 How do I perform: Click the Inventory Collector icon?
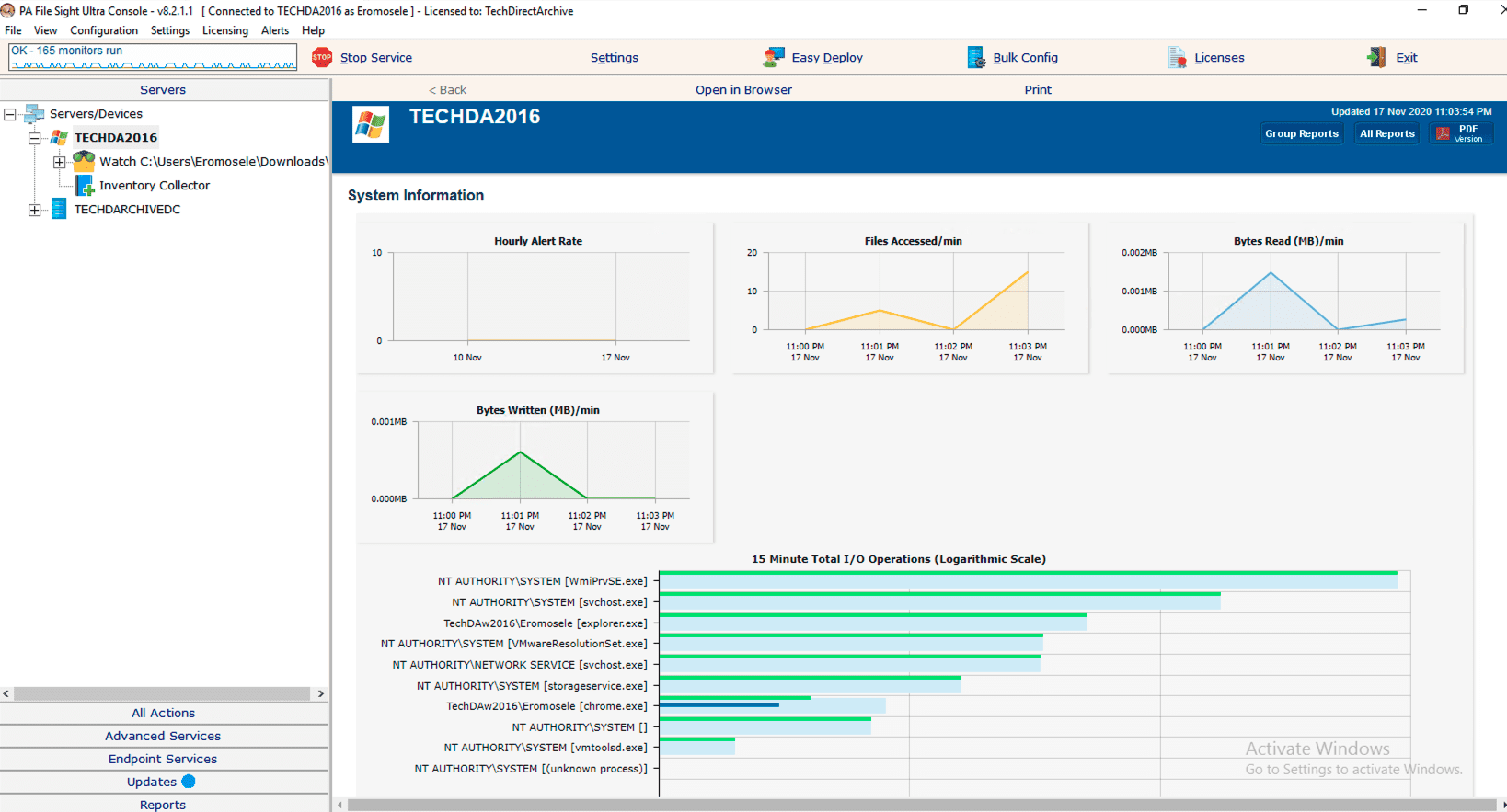[85, 186]
